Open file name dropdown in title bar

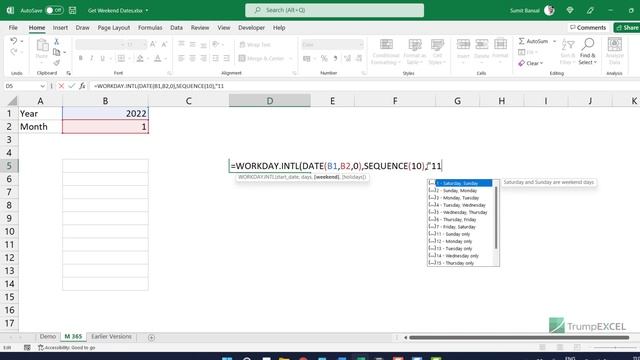pos(147,10)
